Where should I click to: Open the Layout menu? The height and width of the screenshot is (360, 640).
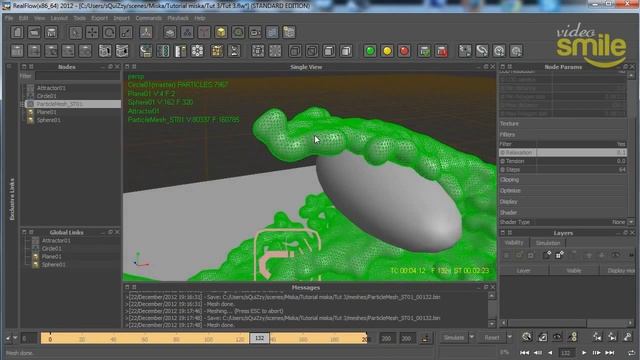point(59,18)
